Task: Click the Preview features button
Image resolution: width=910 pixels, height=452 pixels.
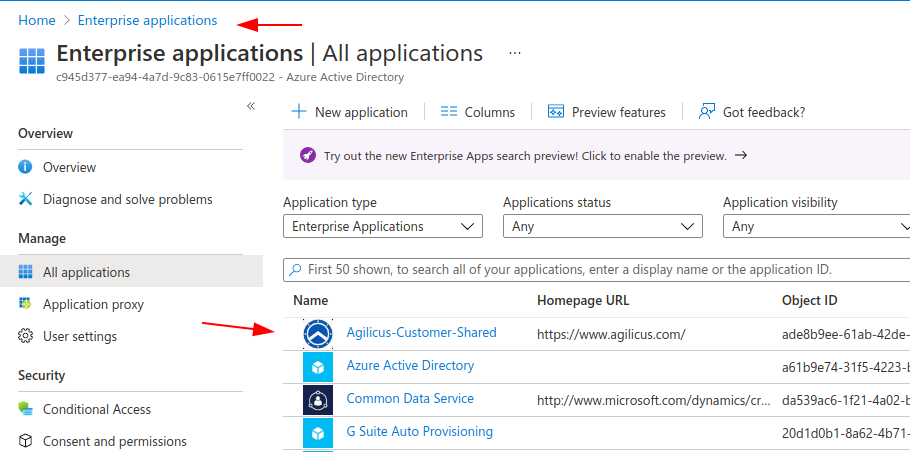Action: (606, 111)
